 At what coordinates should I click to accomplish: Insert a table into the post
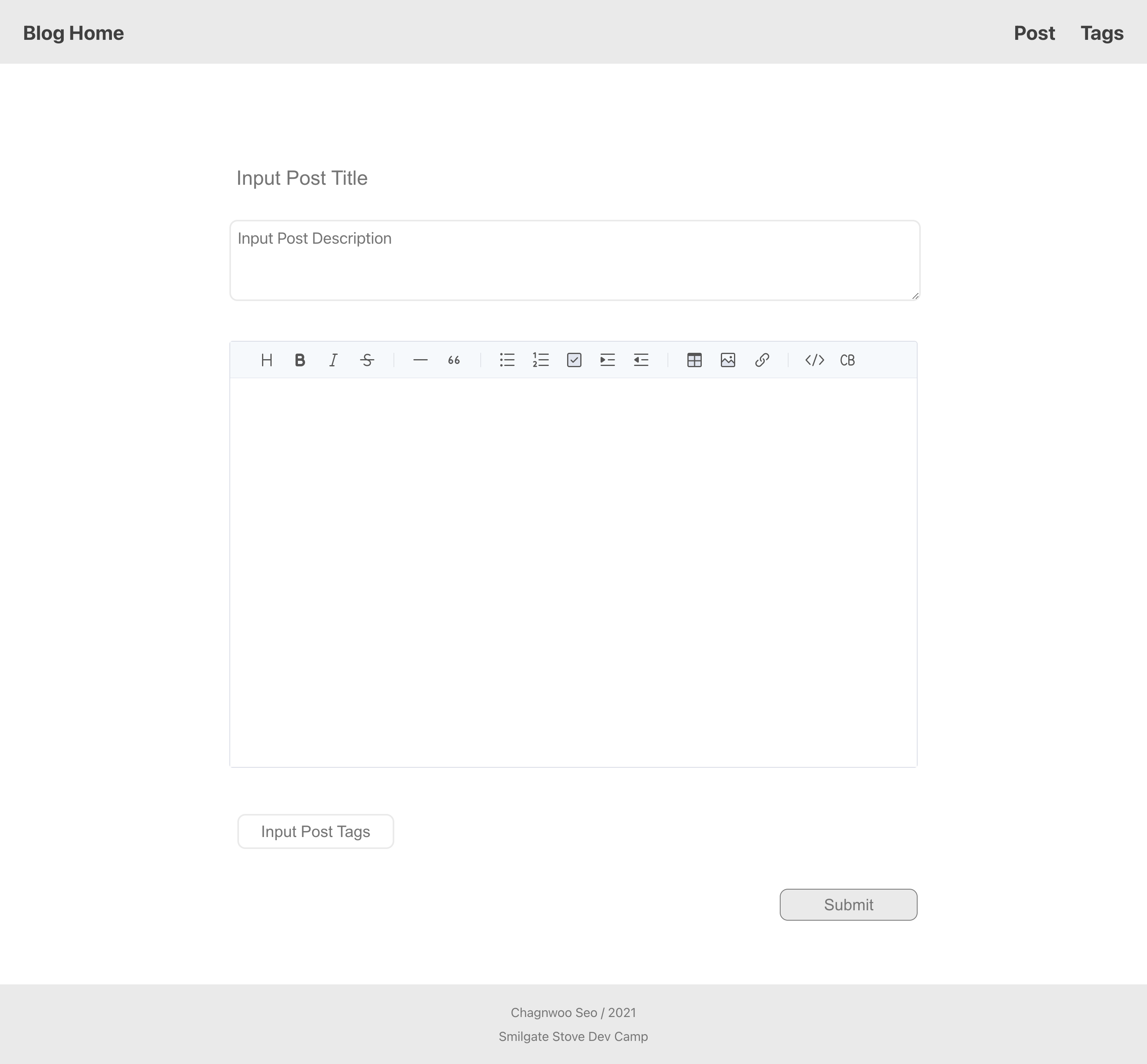click(x=695, y=360)
